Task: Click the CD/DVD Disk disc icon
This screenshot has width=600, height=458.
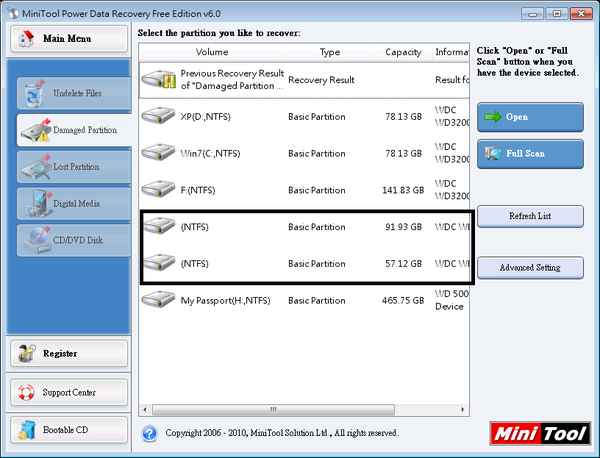Action: [37, 240]
